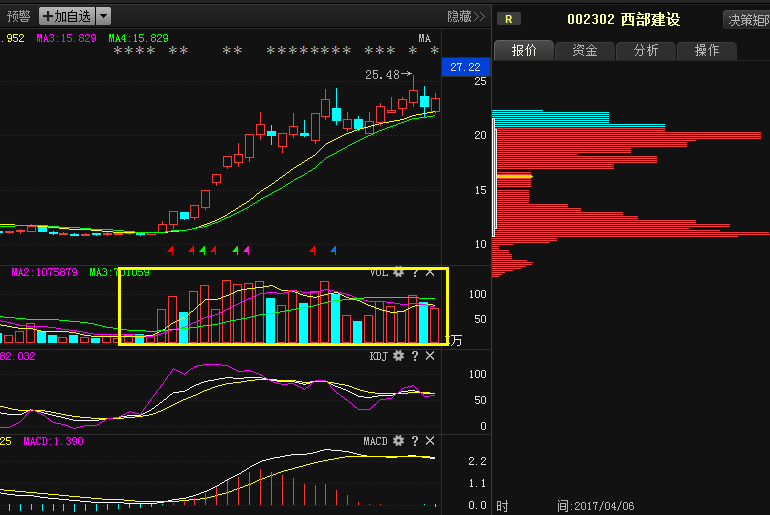This screenshot has width=770, height=515.
Task: Click the KDJ indicator name label
Action: point(379,356)
